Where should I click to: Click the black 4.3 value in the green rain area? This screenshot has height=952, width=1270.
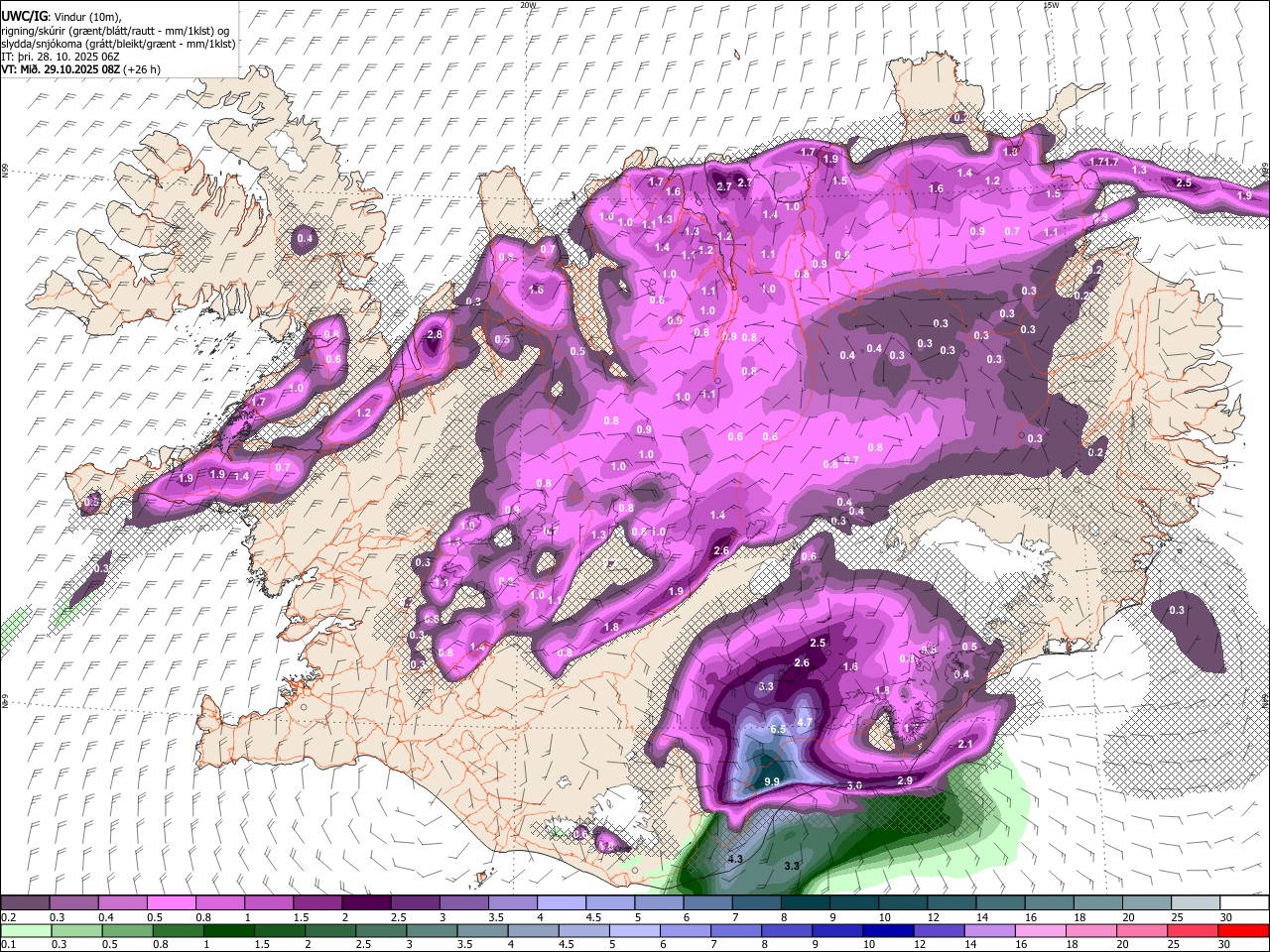coord(735,859)
